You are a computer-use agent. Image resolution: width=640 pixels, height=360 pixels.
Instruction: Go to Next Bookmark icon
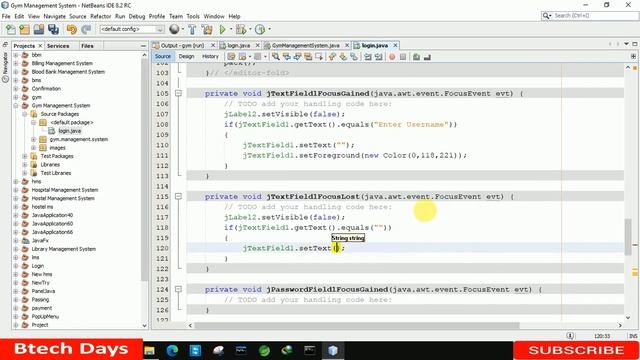tap(343, 57)
